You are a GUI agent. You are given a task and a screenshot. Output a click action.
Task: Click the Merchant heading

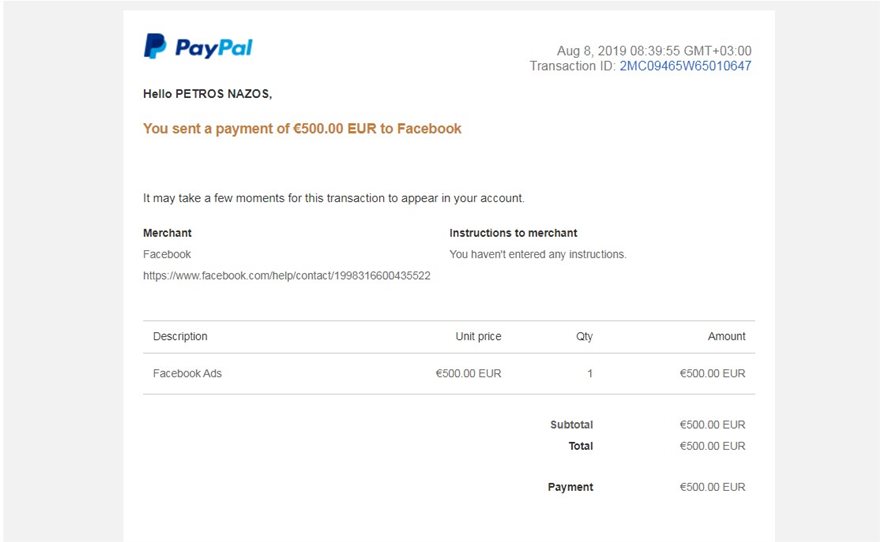coord(167,233)
